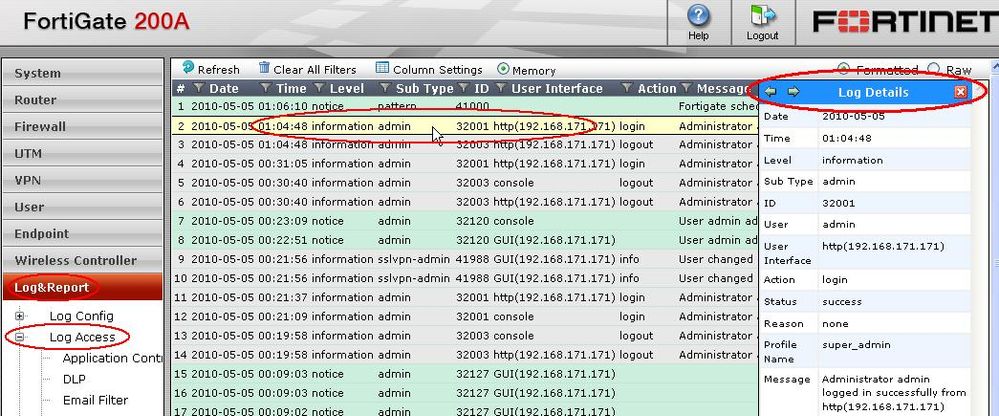This screenshot has width=999, height=416.
Task: Click the Logout icon
Action: click(763, 16)
